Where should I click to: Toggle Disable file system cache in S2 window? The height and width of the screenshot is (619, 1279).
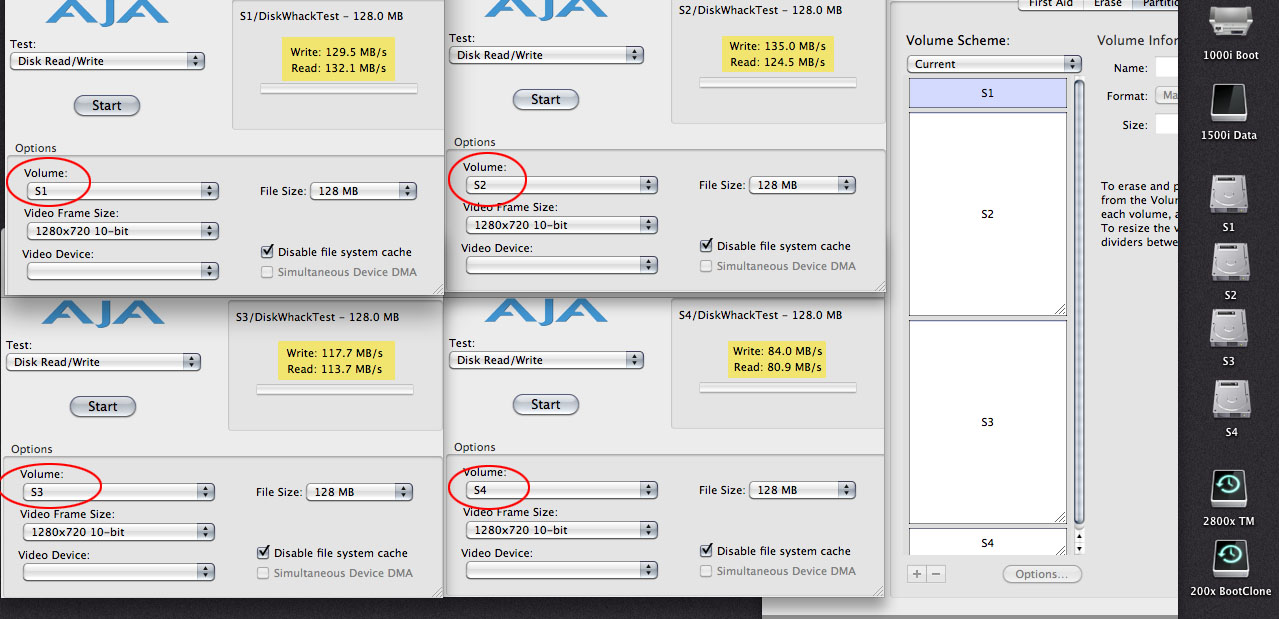click(x=707, y=246)
